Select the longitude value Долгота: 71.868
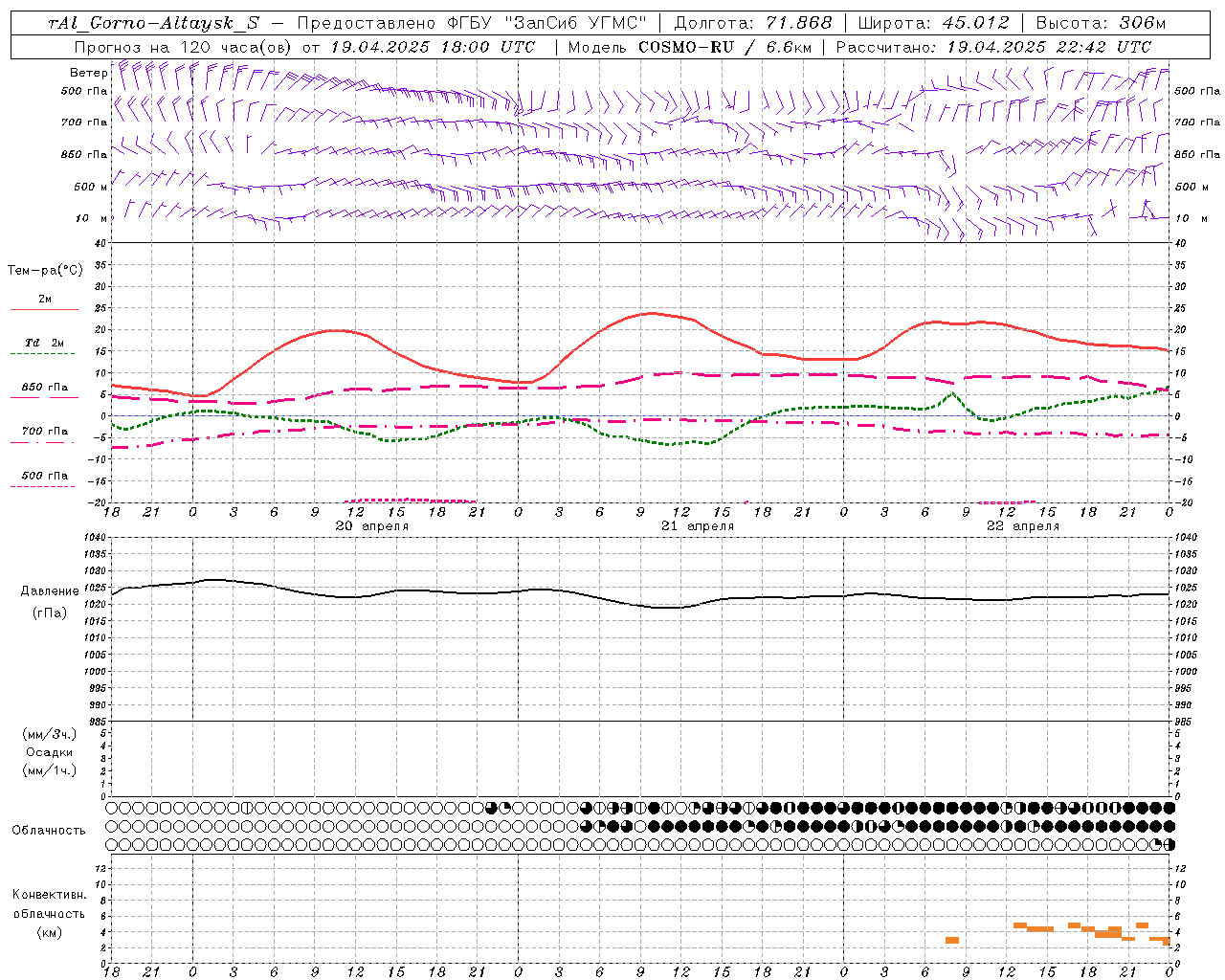 pos(753,23)
